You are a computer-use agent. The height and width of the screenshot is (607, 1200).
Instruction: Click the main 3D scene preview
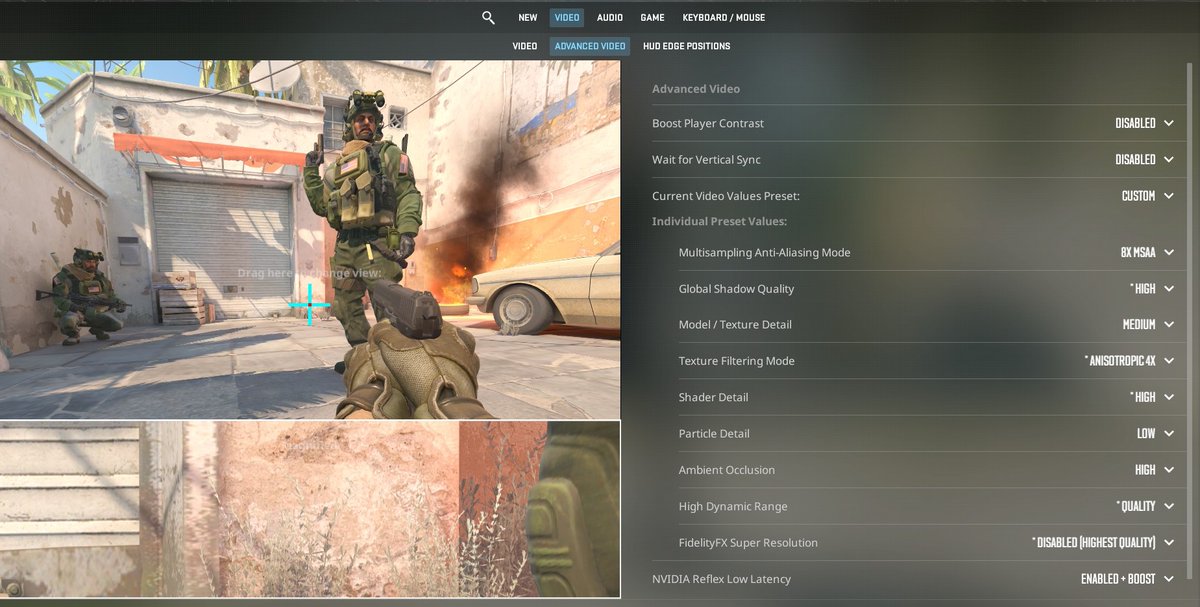[x=310, y=239]
